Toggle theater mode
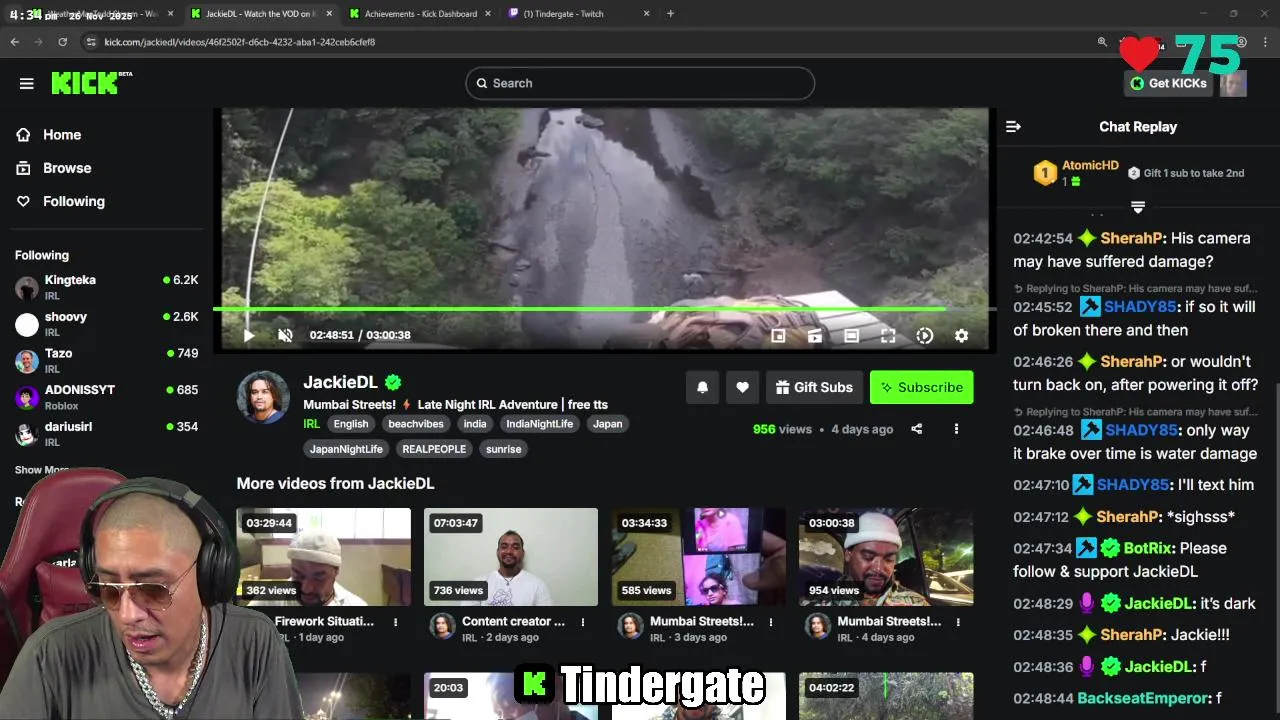This screenshot has width=1280, height=720. pyautogui.click(x=851, y=336)
